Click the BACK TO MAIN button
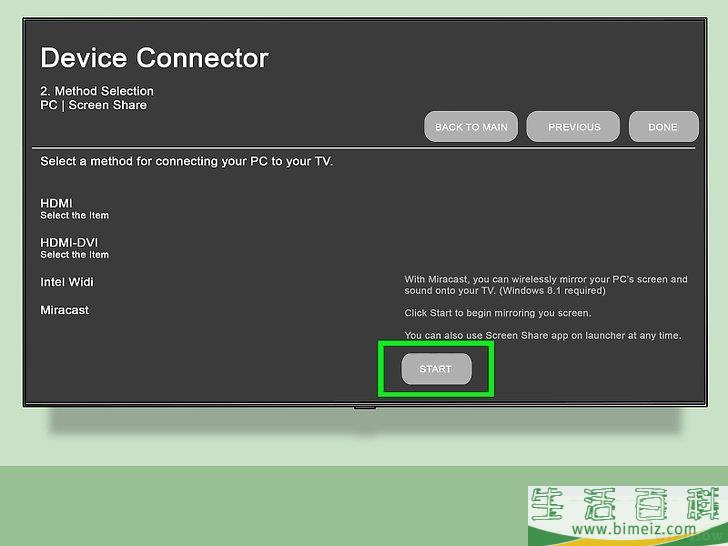The height and width of the screenshot is (546, 728). [x=471, y=127]
